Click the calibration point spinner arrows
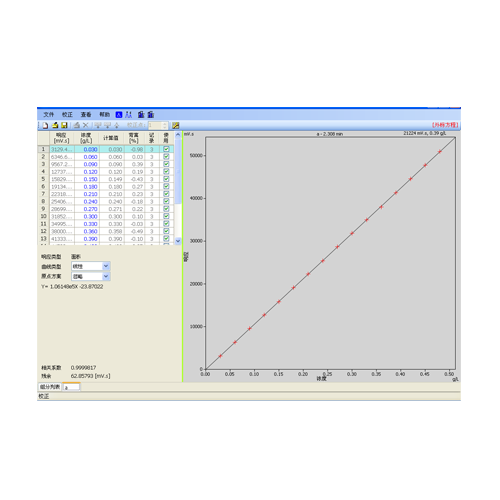Viewport: 500px width, 500px height. tap(165, 125)
